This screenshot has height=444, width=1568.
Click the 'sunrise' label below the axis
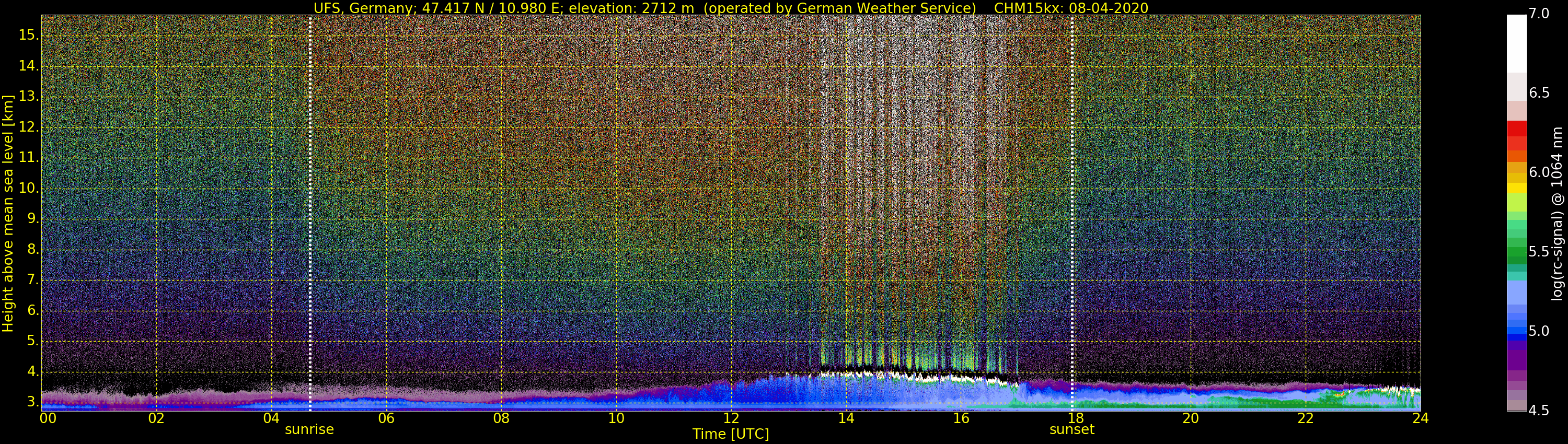pos(309,429)
